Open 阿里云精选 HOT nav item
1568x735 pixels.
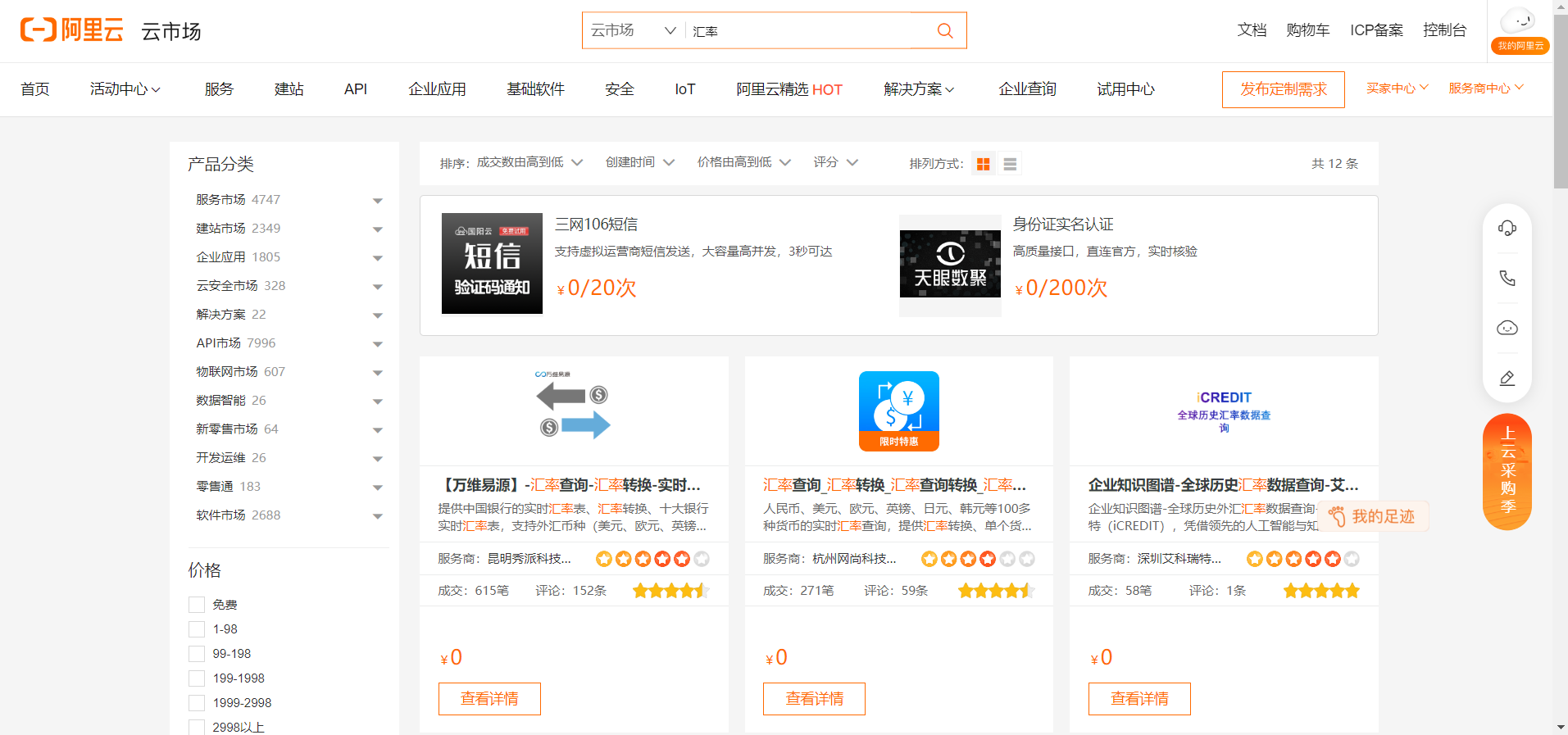point(789,89)
